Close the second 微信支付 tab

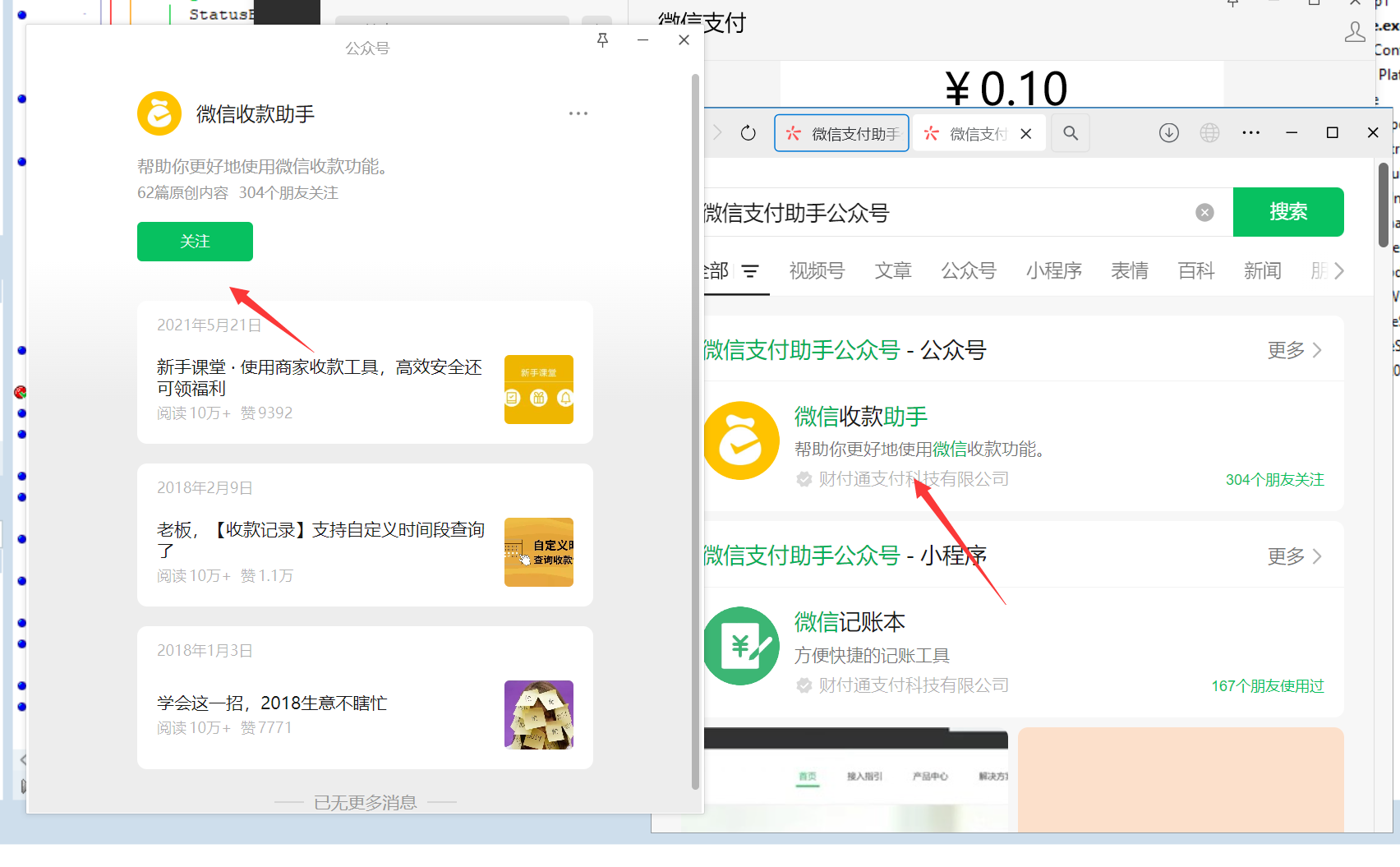click(x=1026, y=134)
